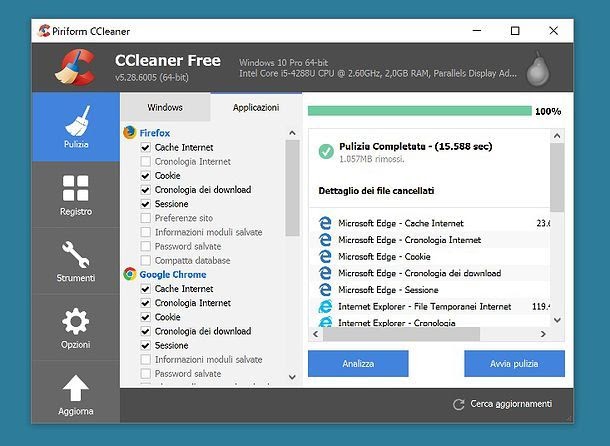Screen dimensions: 610x446
Task: Click the Cerca aggiornamenti refresh icon
Action: (459, 404)
